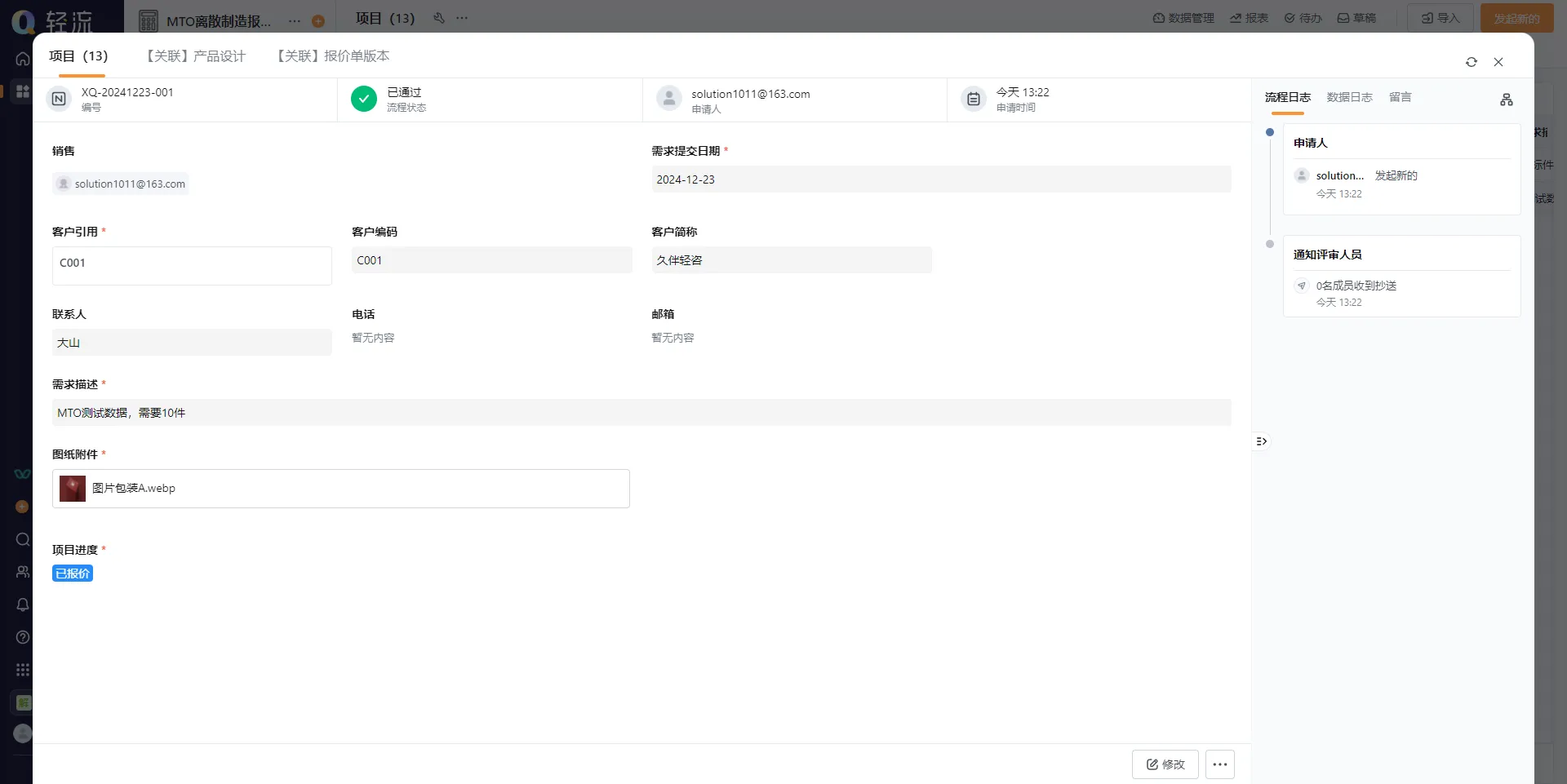Open the 待办 to-do icon

point(1303,18)
